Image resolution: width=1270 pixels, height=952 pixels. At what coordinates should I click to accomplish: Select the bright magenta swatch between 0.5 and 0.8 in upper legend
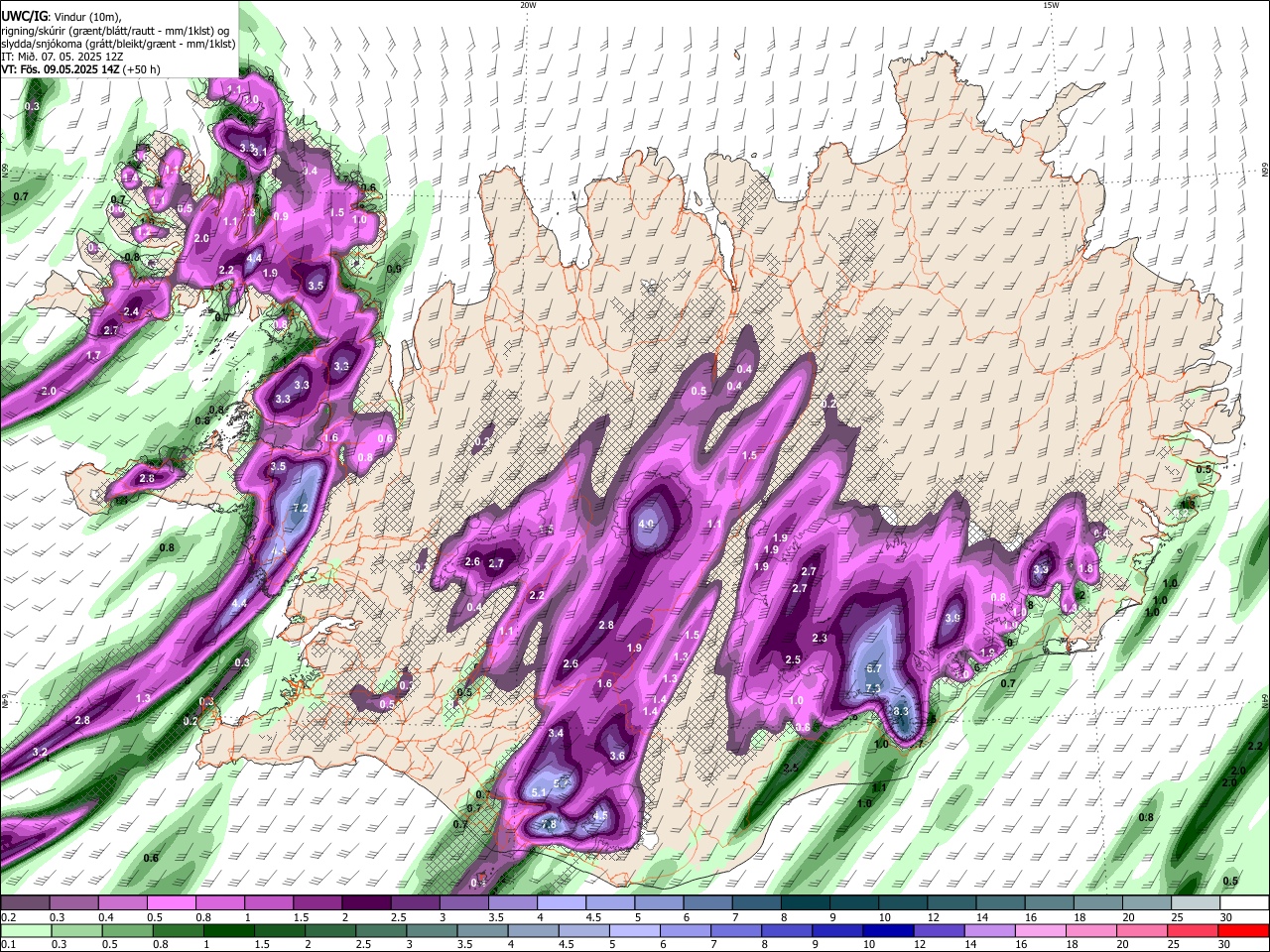[x=173, y=902]
